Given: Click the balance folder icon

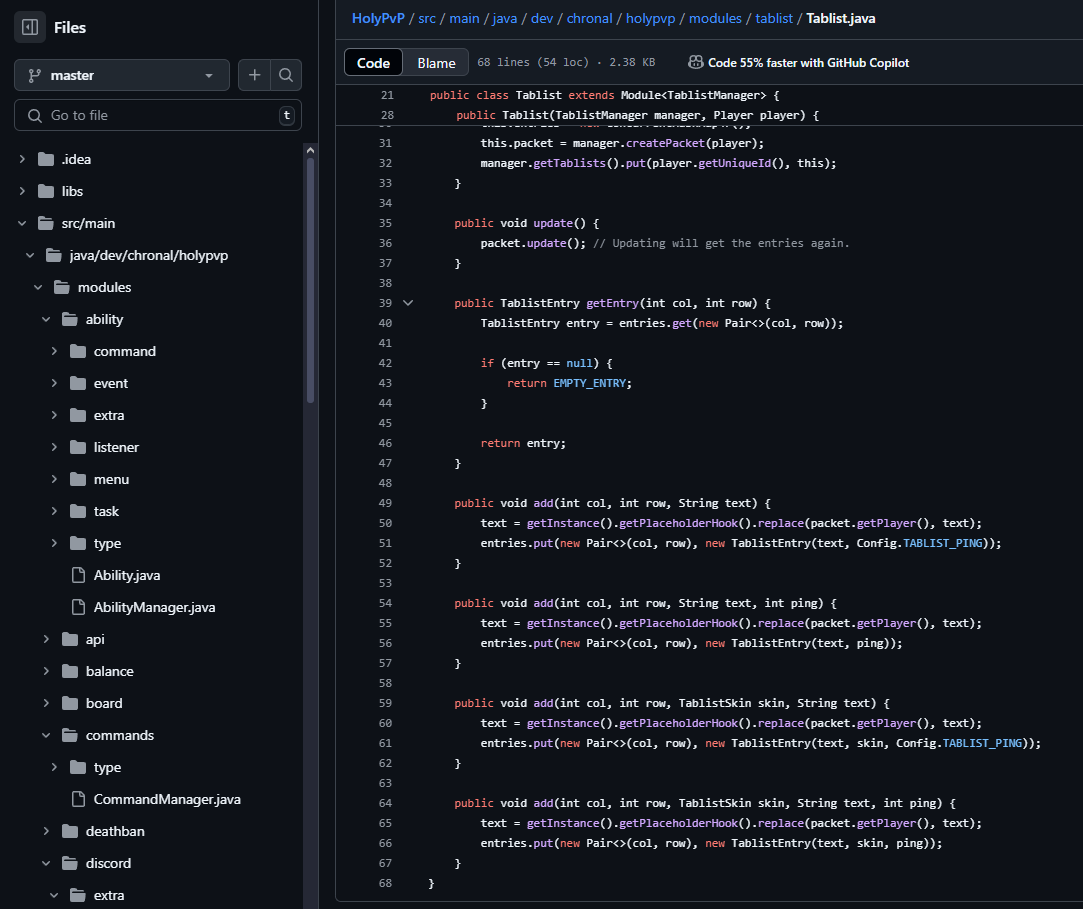Looking at the screenshot, I should 70,671.
